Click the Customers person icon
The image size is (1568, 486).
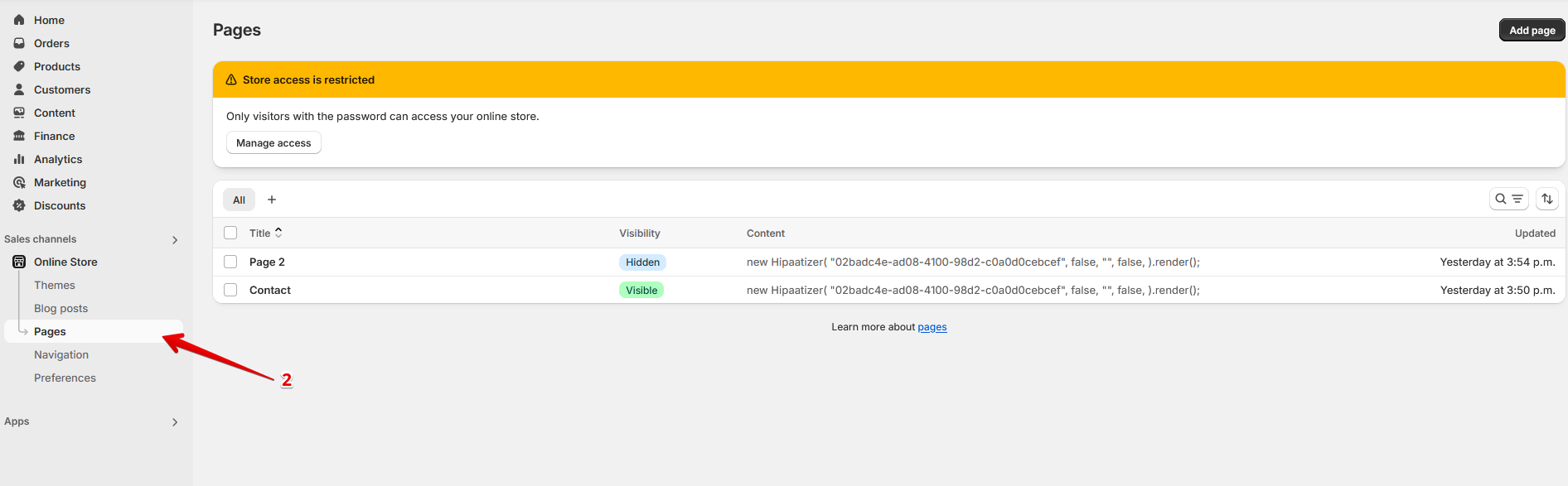(19, 89)
